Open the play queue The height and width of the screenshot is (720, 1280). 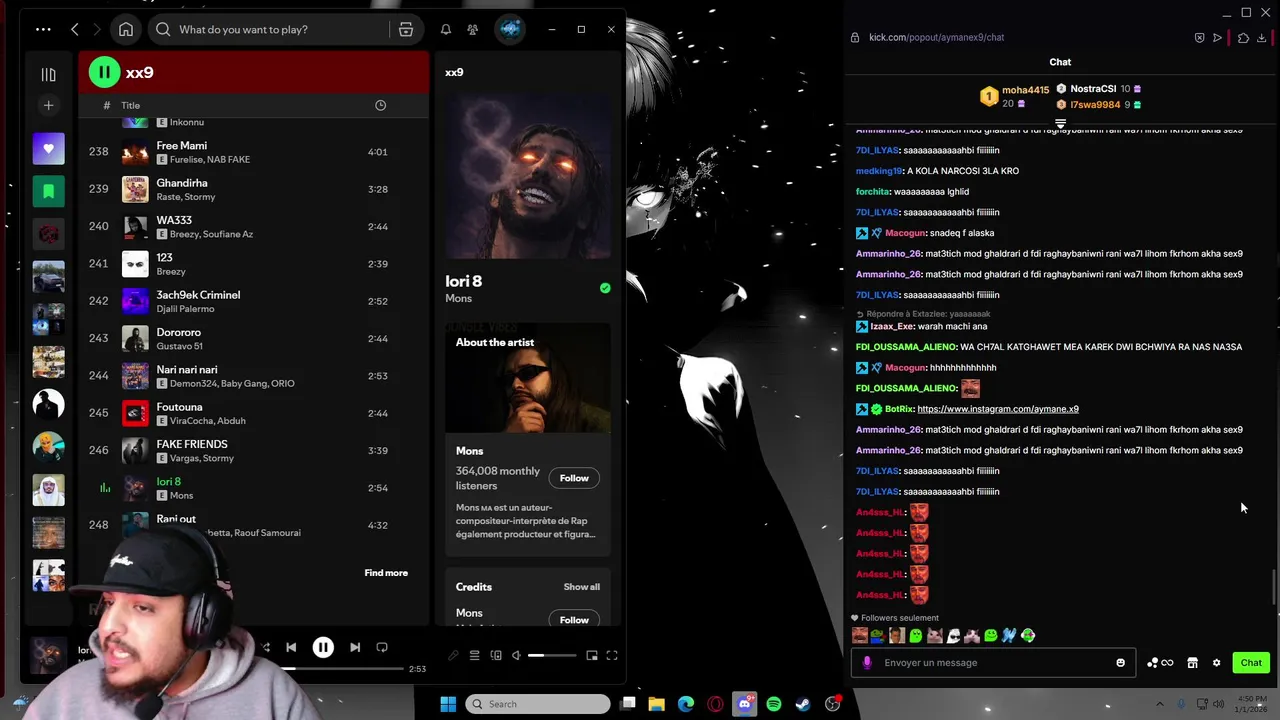(x=474, y=656)
